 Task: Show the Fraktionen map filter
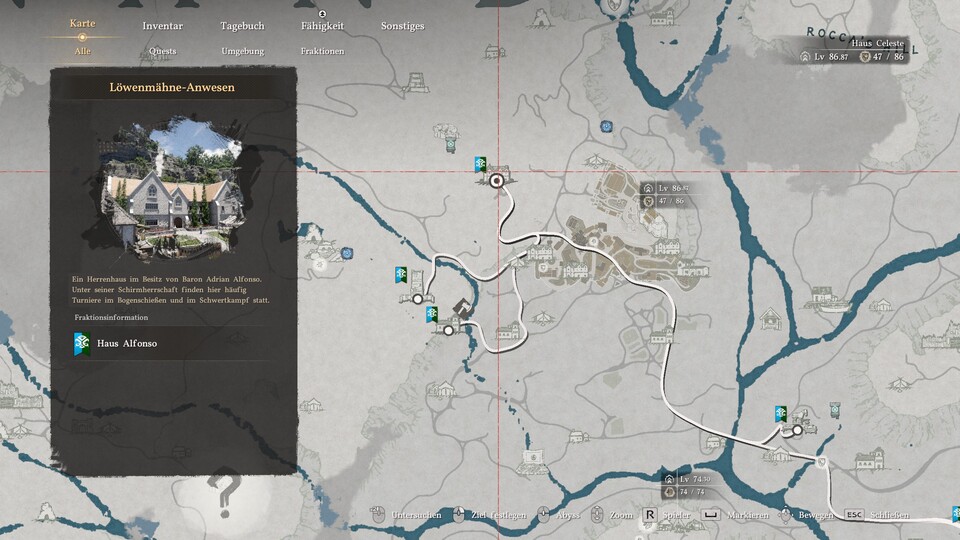point(322,50)
